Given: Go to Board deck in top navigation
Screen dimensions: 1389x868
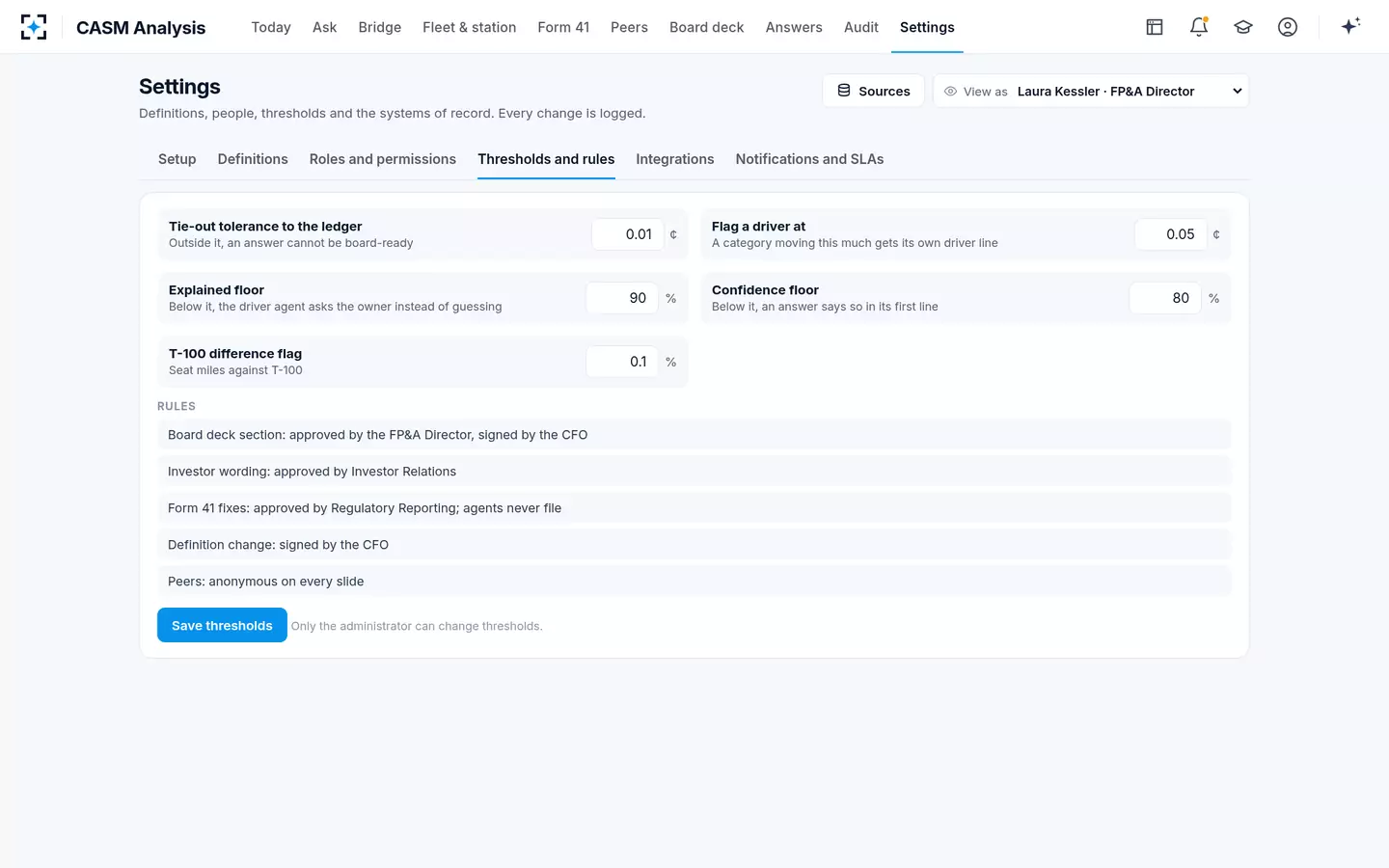Looking at the screenshot, I should [707, 27].
